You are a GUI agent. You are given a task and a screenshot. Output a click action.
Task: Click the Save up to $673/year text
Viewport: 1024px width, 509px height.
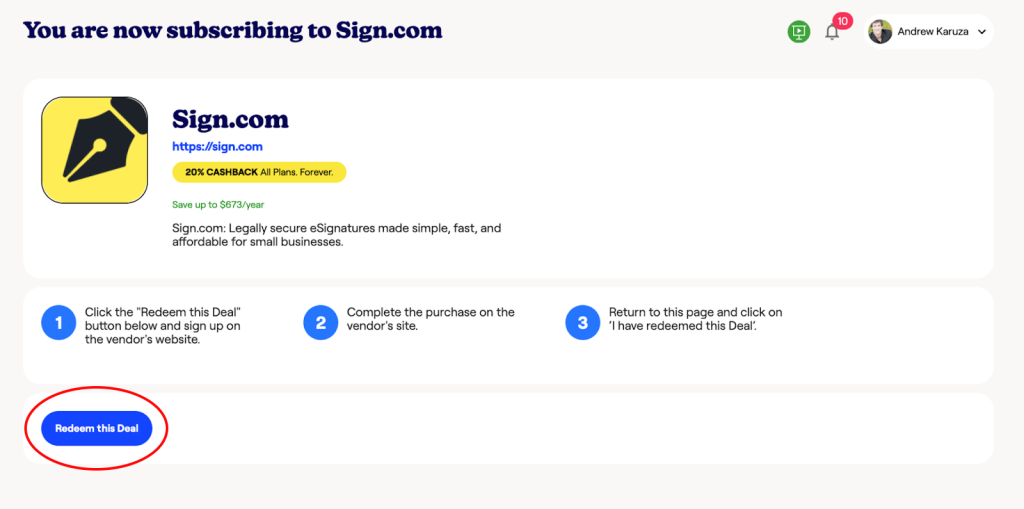[218, 205]
